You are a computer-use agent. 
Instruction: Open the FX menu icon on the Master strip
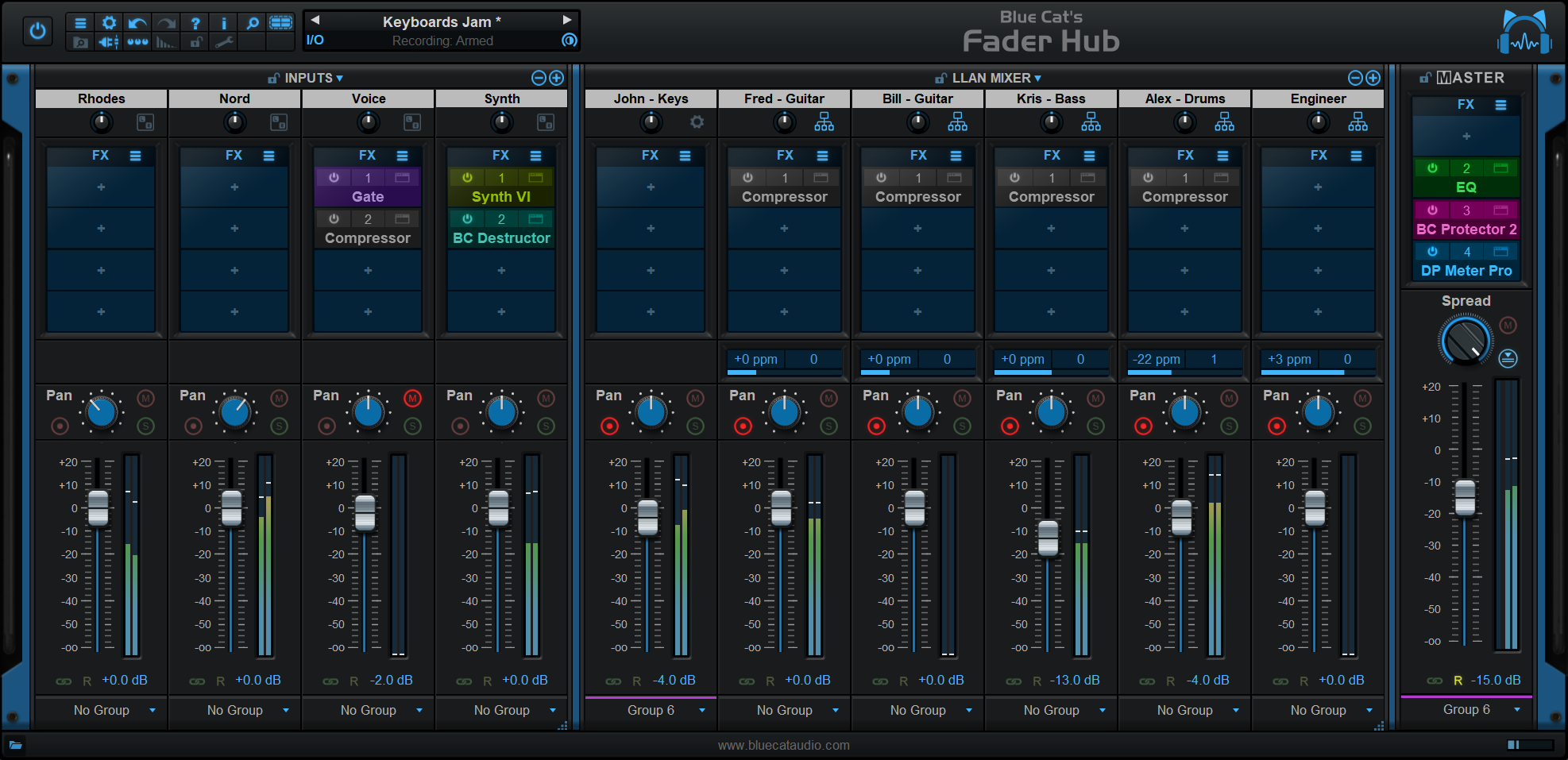click(x=1500, y=104)
